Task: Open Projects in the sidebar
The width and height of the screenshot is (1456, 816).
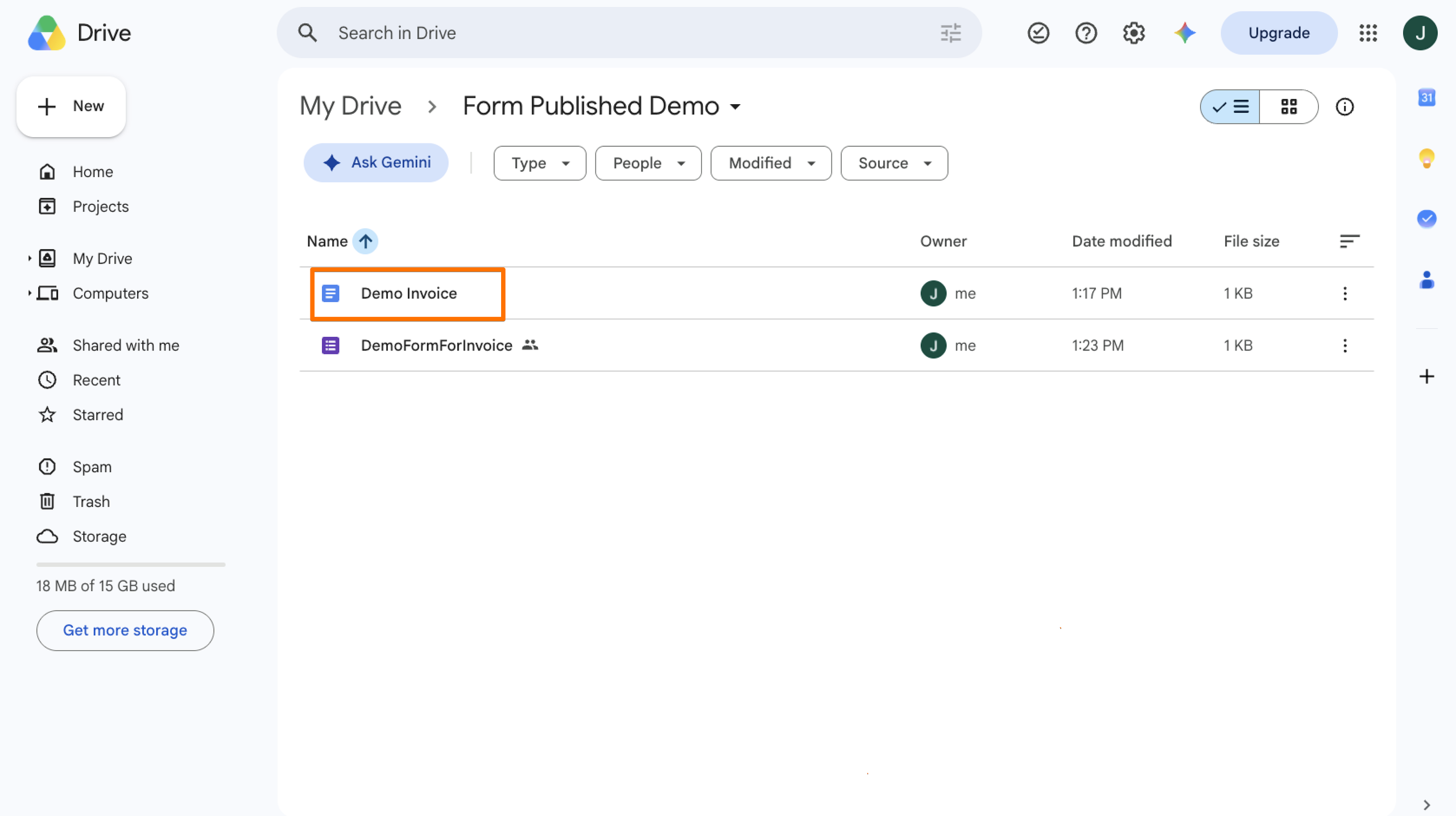Action: [x=100, y=207]
